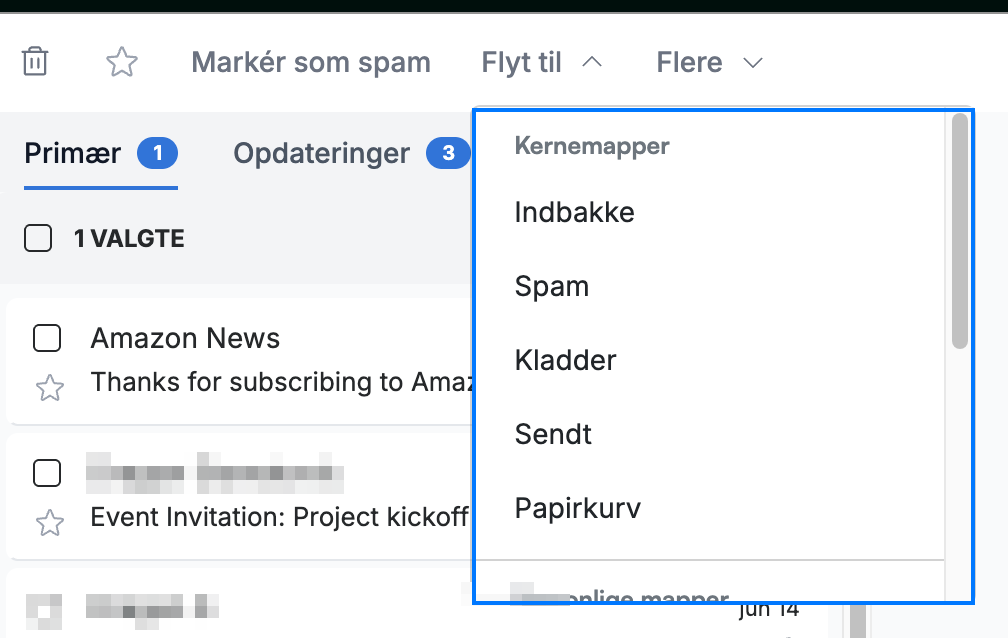Click the star icon in toolbar

tap(122, 62)
